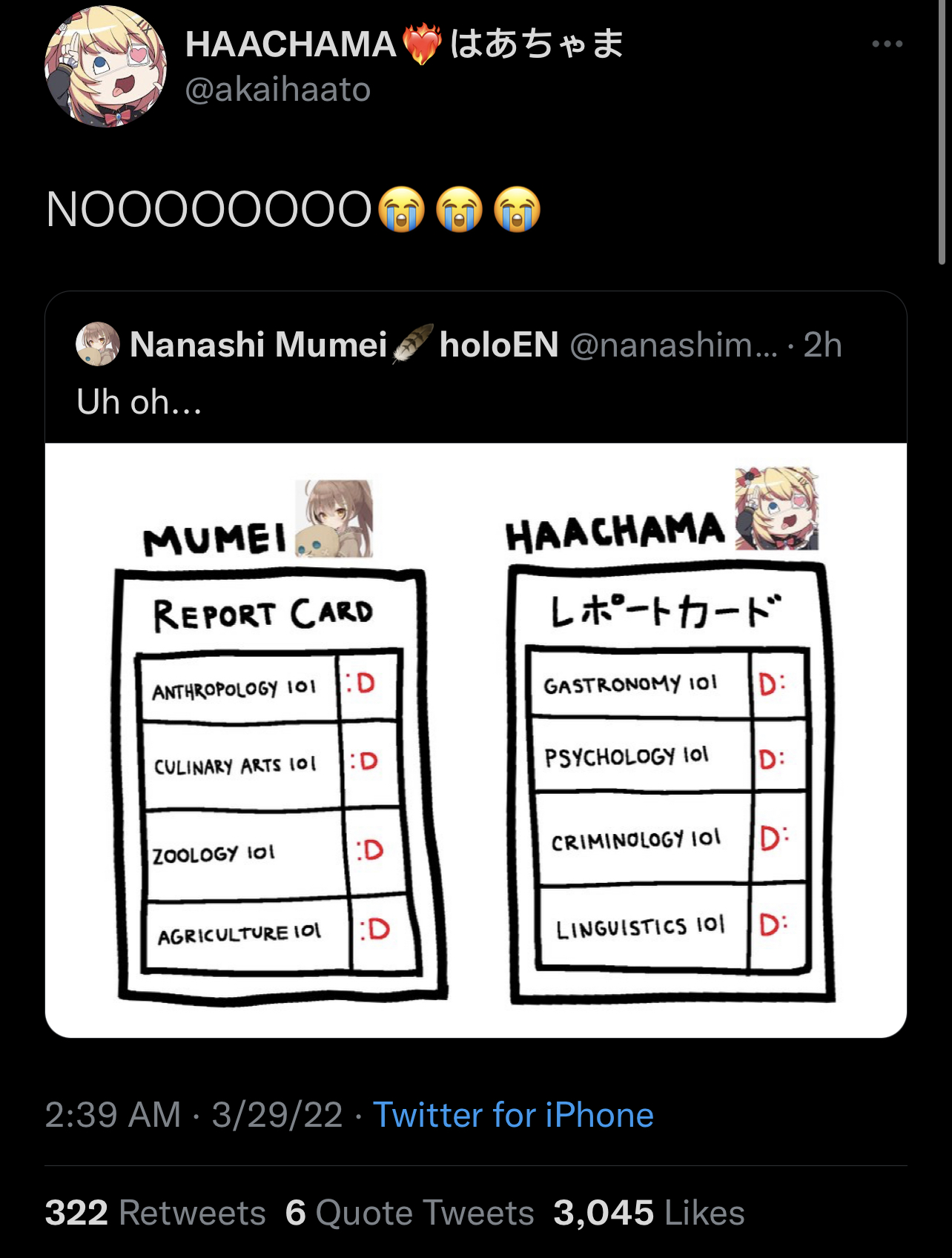Tap the tweet timestamp 2:39 AM · 3/29/22

[194, 1115]
